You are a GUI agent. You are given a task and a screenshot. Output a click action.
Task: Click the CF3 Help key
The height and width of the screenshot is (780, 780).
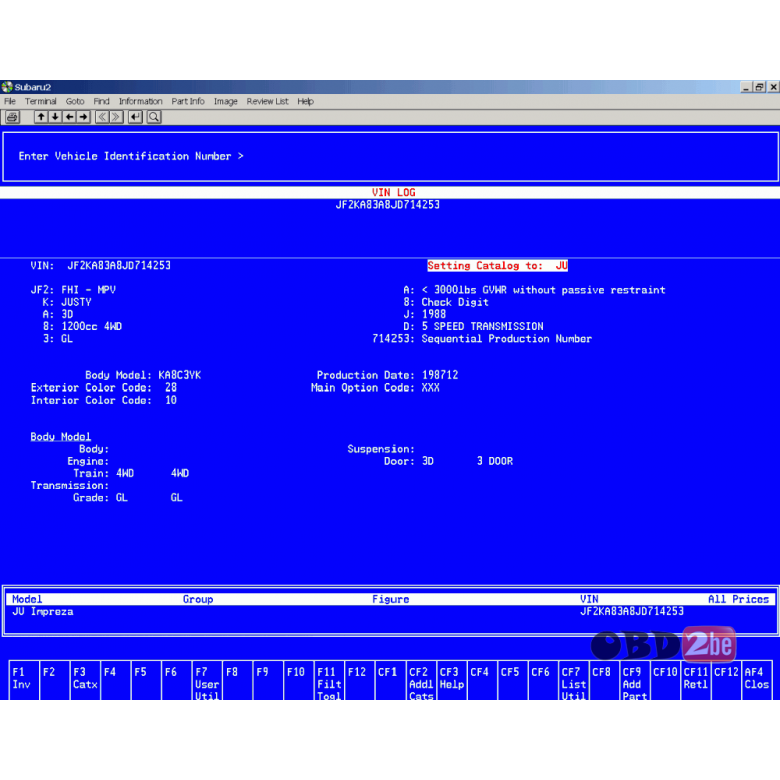point(451,680)
